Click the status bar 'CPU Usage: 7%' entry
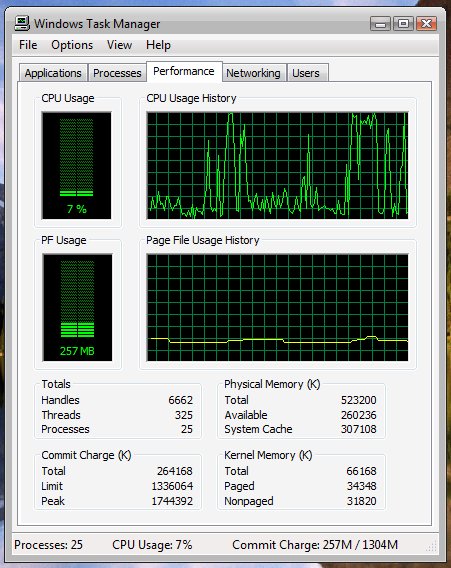The width and height of the screenshot is (451, 568). click(152, 544)
